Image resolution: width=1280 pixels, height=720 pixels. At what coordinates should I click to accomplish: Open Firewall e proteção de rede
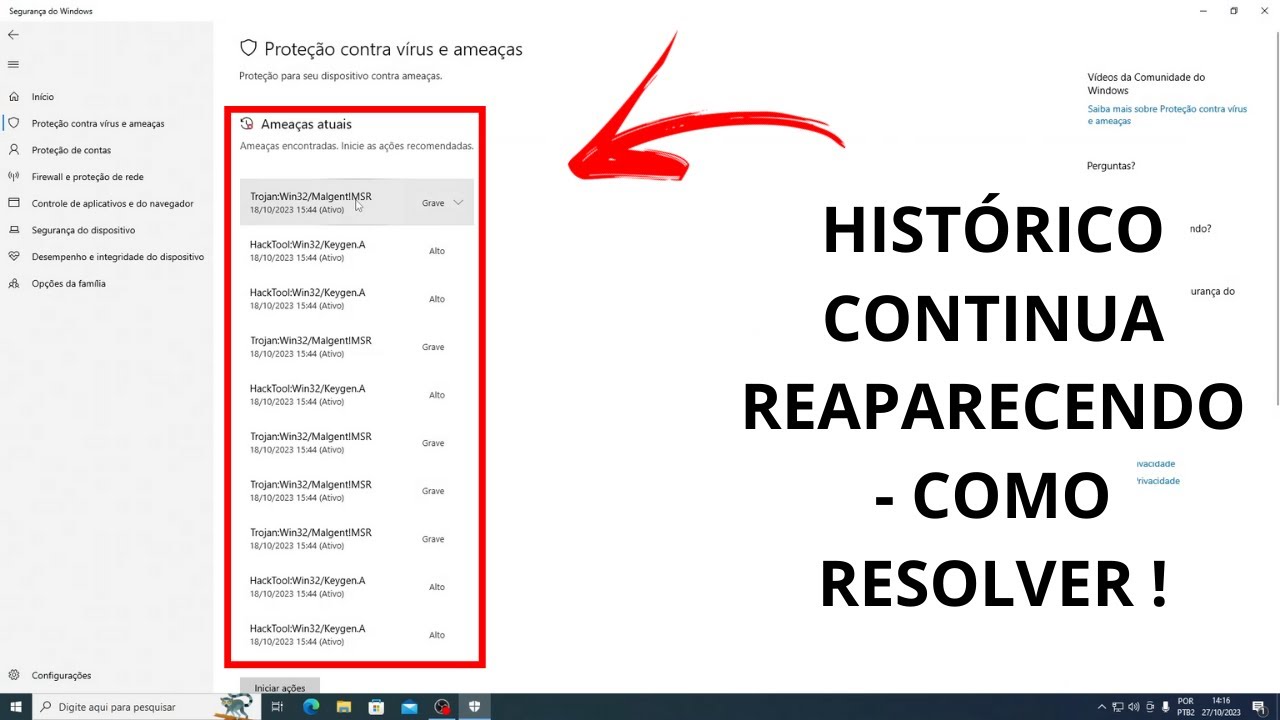[x=88, y=177]
